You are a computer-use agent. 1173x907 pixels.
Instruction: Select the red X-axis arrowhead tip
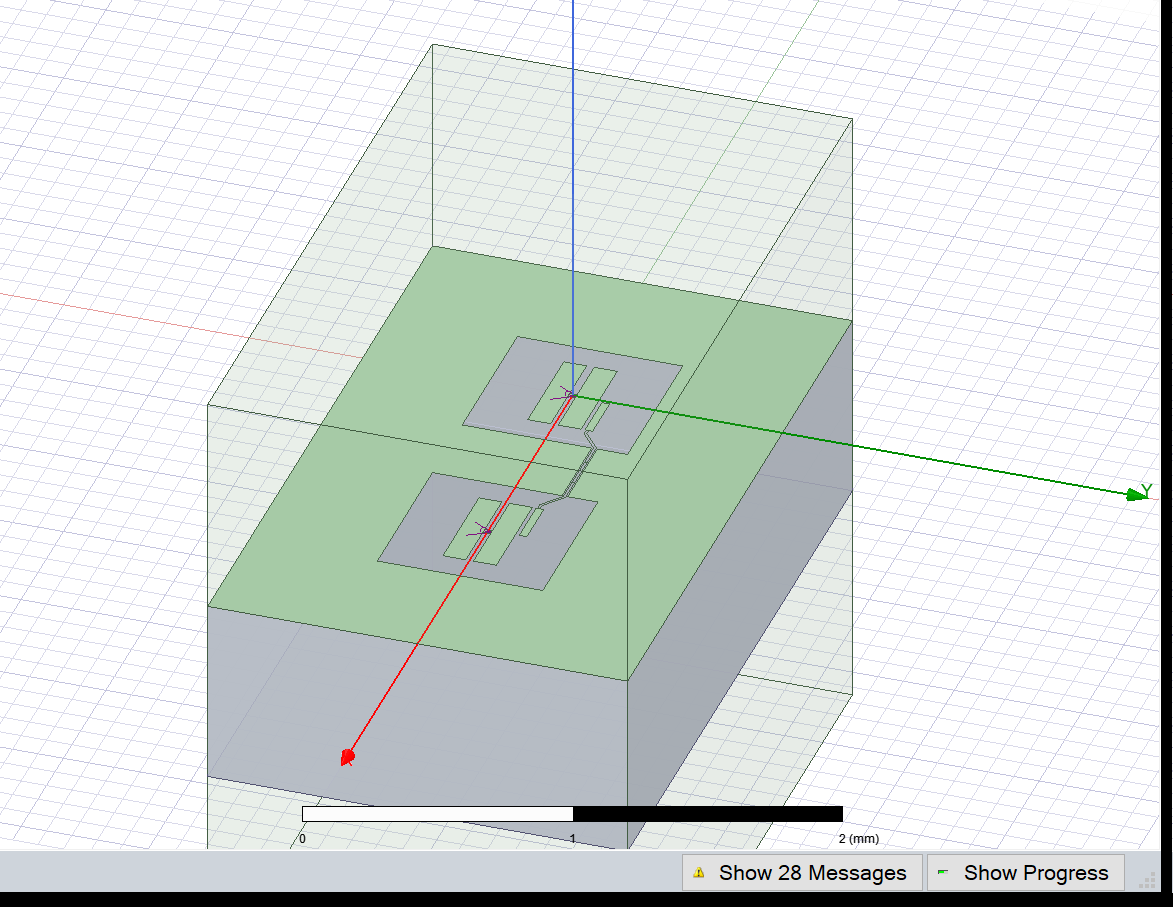click(347, 757)
